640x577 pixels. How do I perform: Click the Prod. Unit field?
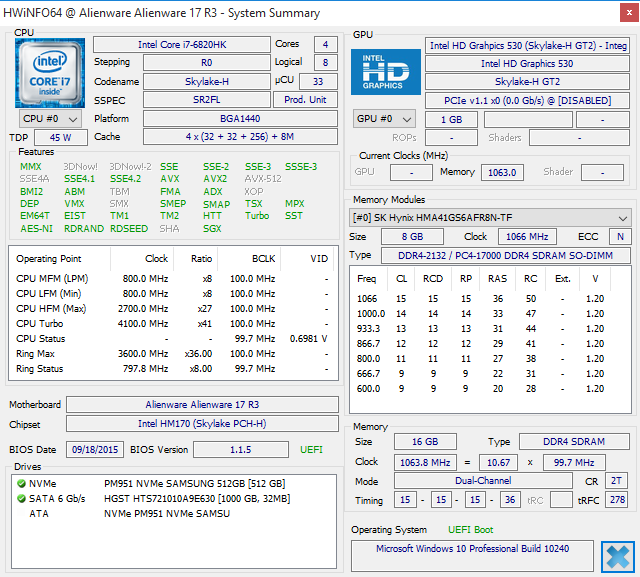click(x=305, y=100)
